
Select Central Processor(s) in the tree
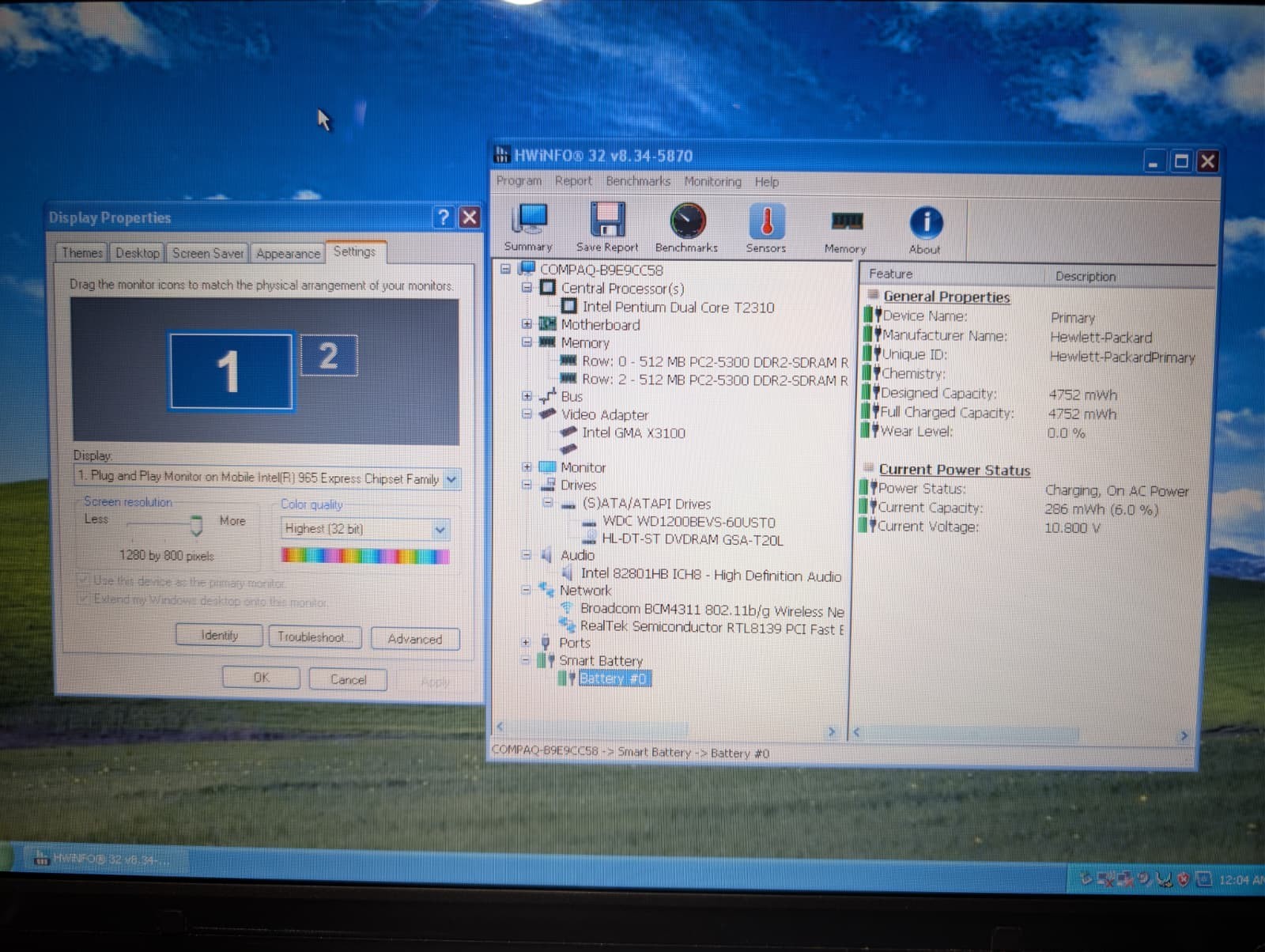pyautogui.click(x=622, y=289)
